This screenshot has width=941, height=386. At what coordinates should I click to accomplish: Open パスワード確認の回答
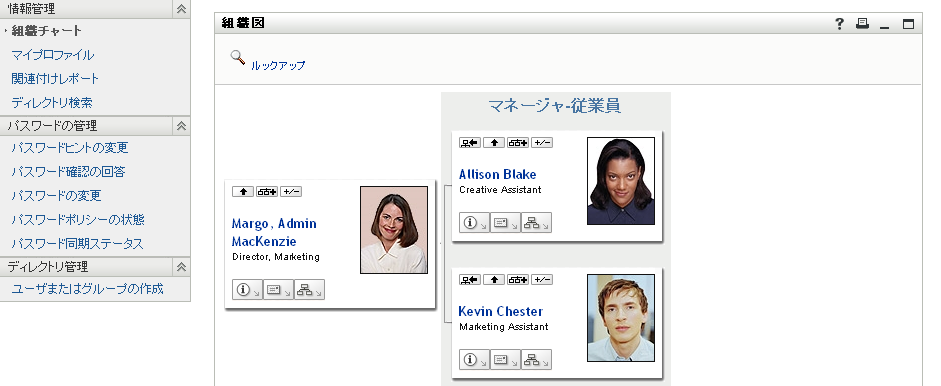pos(68,172)
